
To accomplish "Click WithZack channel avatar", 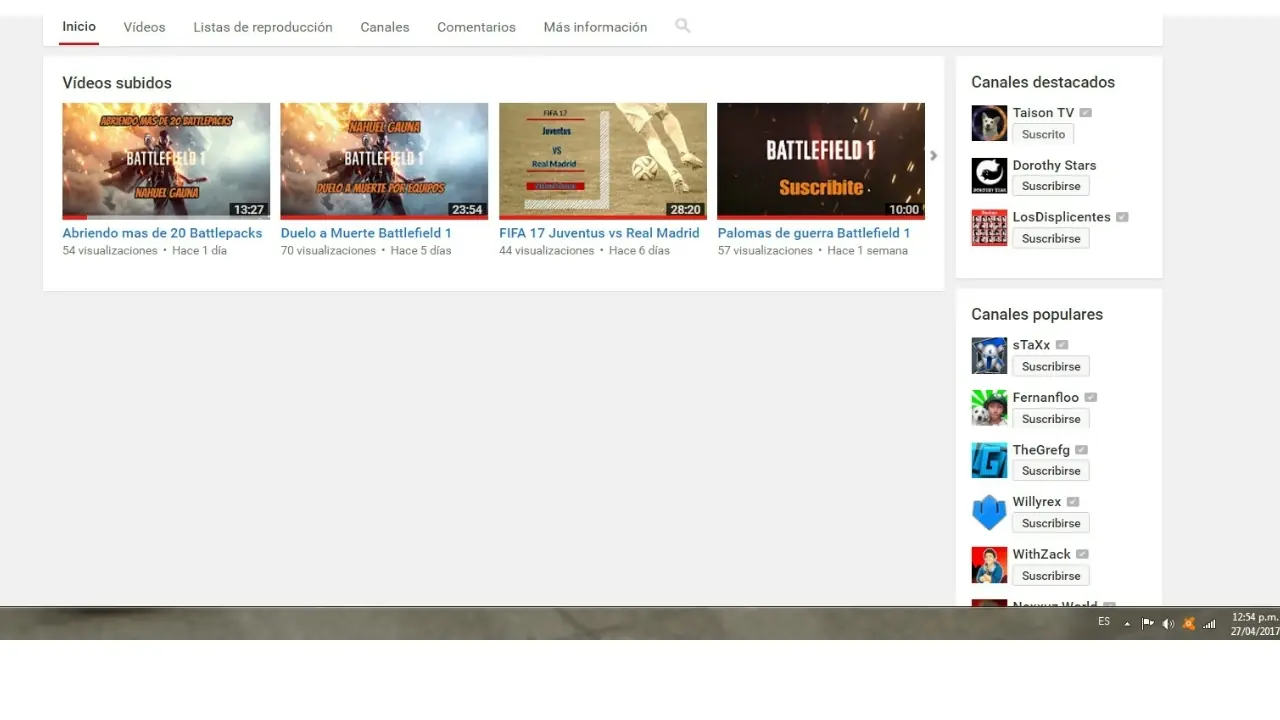I will [989, 565].
